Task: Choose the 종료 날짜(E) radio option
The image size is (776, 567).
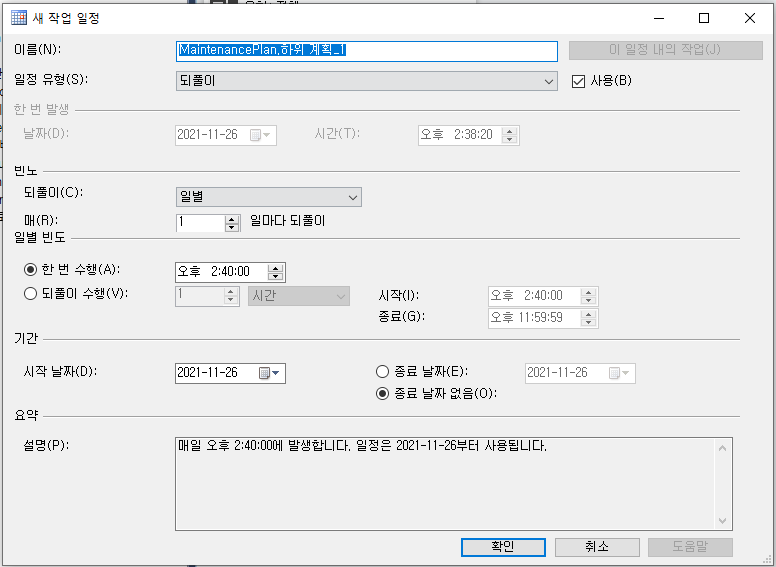Action: [x=383, y=372]
